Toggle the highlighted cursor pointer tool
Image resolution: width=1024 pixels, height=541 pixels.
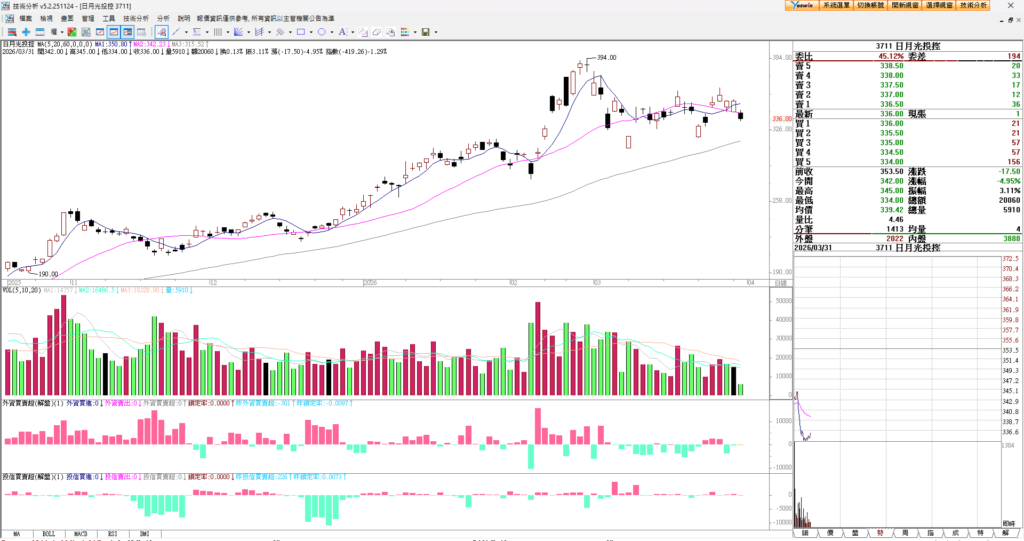(x=160, y=32)
